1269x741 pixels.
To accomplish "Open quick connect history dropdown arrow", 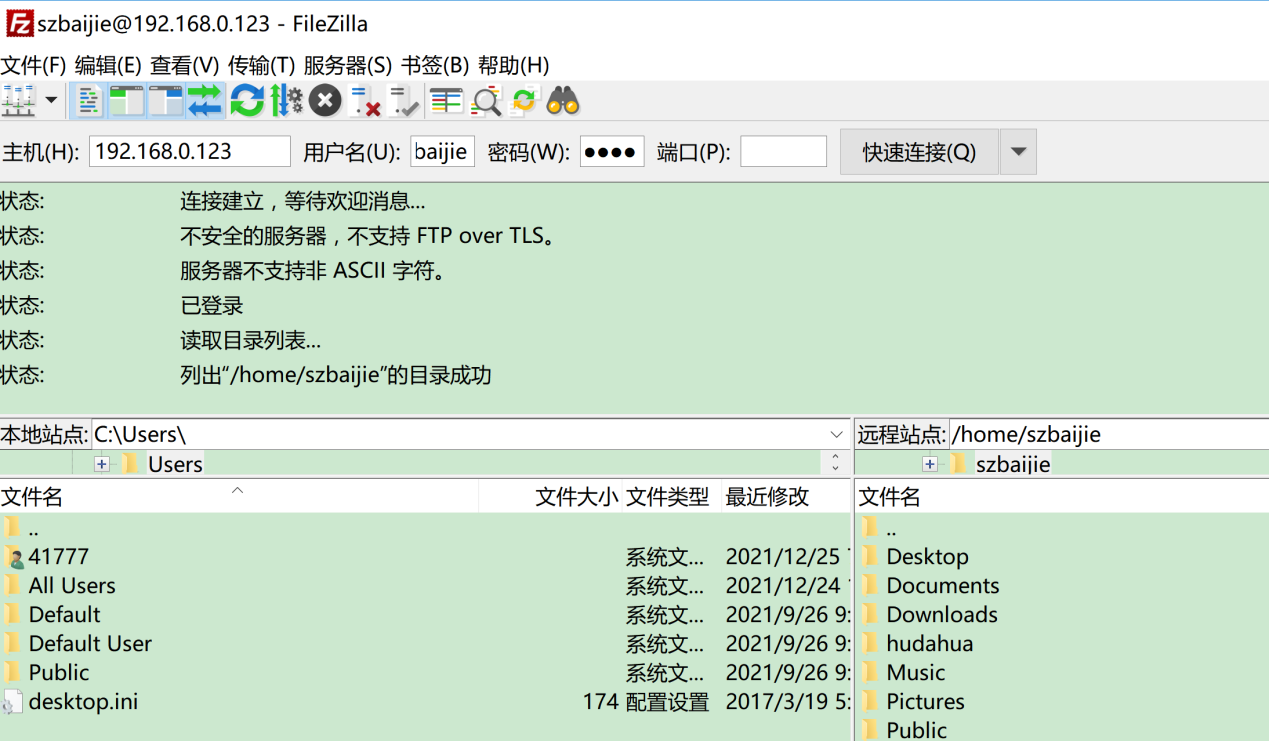I will pyautogui.click(x=1018, y=152).
